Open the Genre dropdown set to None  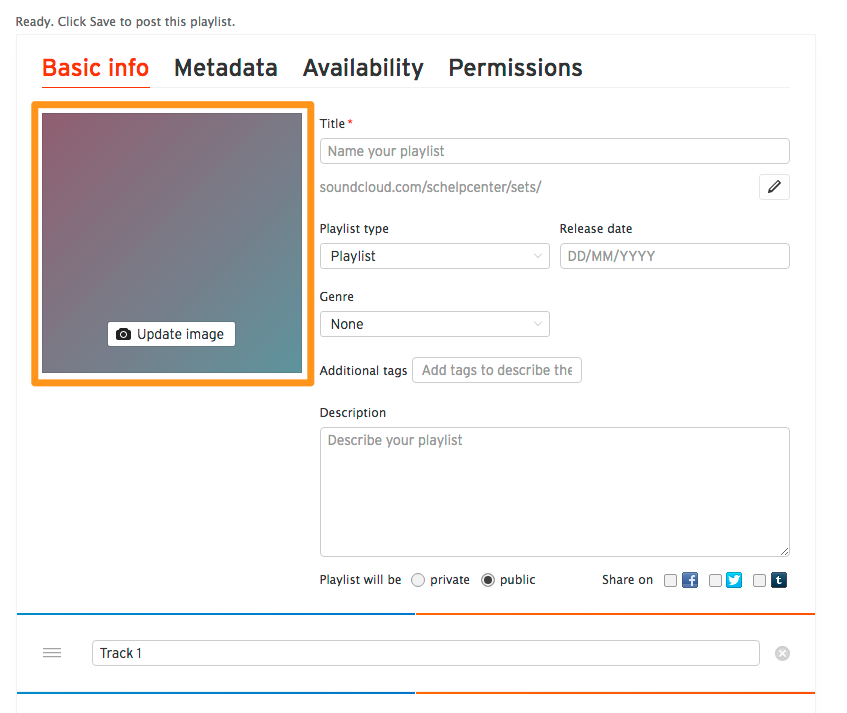[x=435, y=324]
